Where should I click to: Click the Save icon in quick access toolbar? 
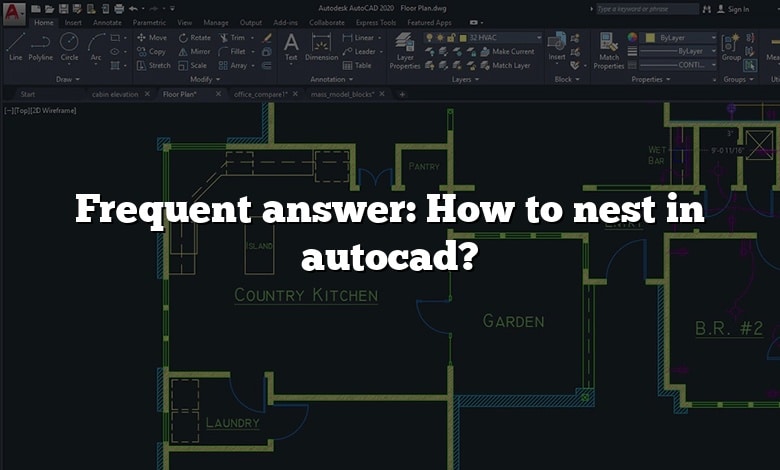tap(63, 8)
